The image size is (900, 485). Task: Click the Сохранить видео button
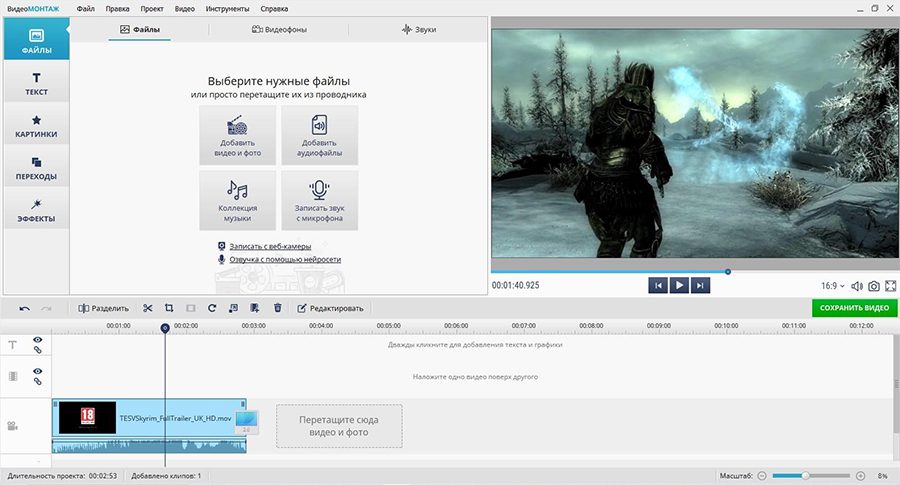pyautogui.click(x=854, y=308)
